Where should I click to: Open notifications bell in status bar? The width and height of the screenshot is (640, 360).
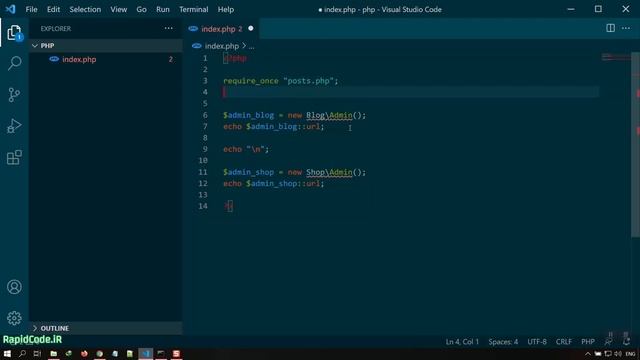626,342
